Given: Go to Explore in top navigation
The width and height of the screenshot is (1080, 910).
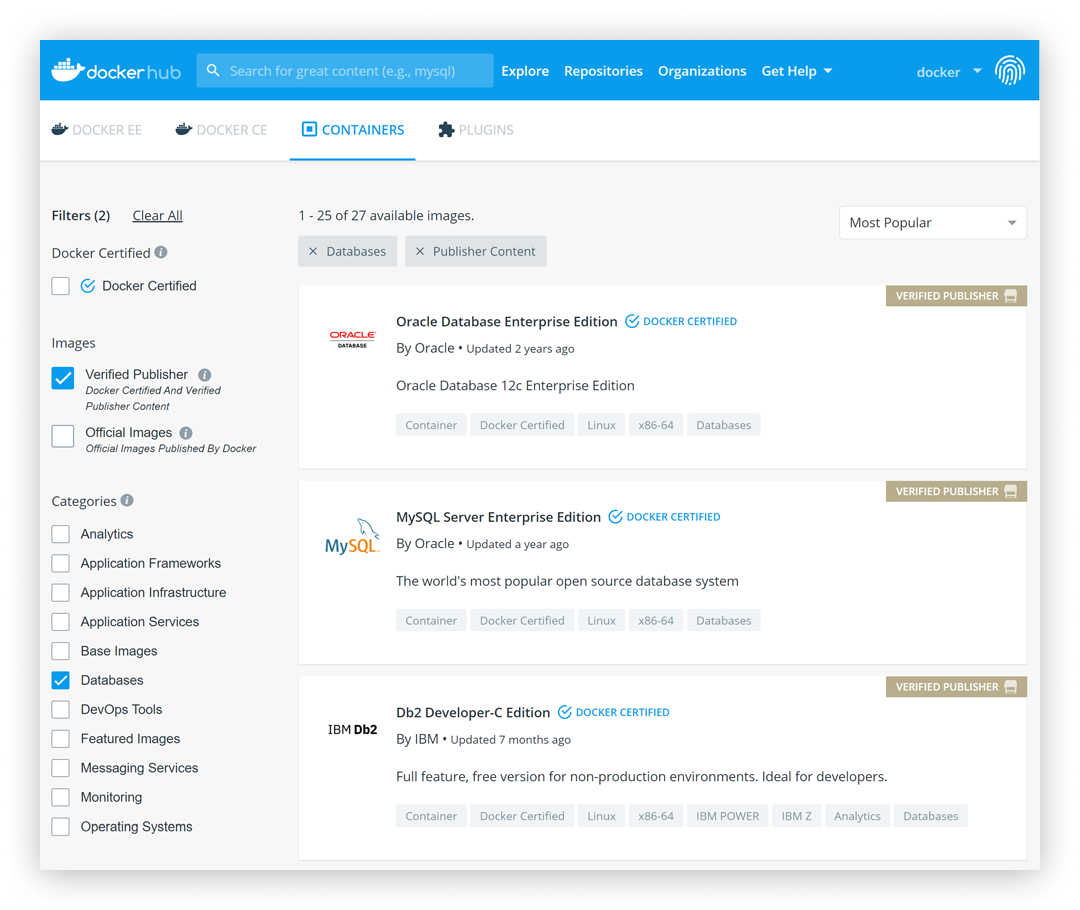Looking at the screenshot, I should 525,71.
